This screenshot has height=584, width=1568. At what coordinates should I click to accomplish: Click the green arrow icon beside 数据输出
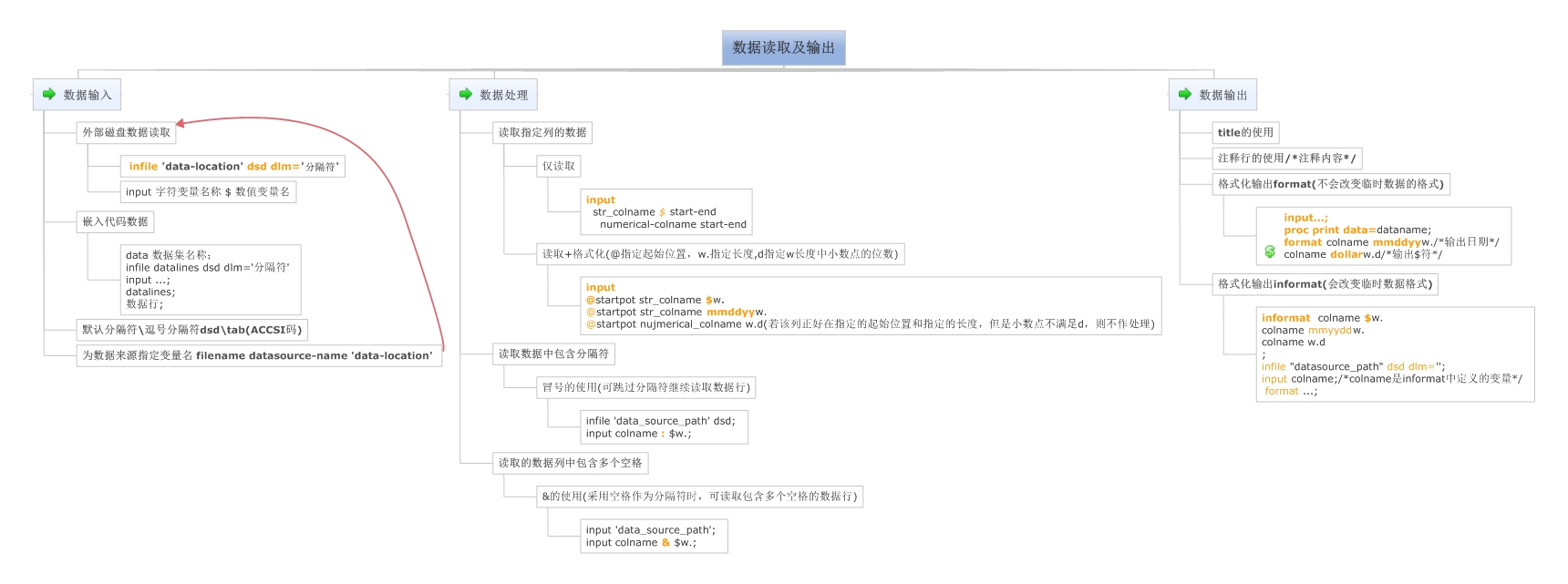point(1185,95)
